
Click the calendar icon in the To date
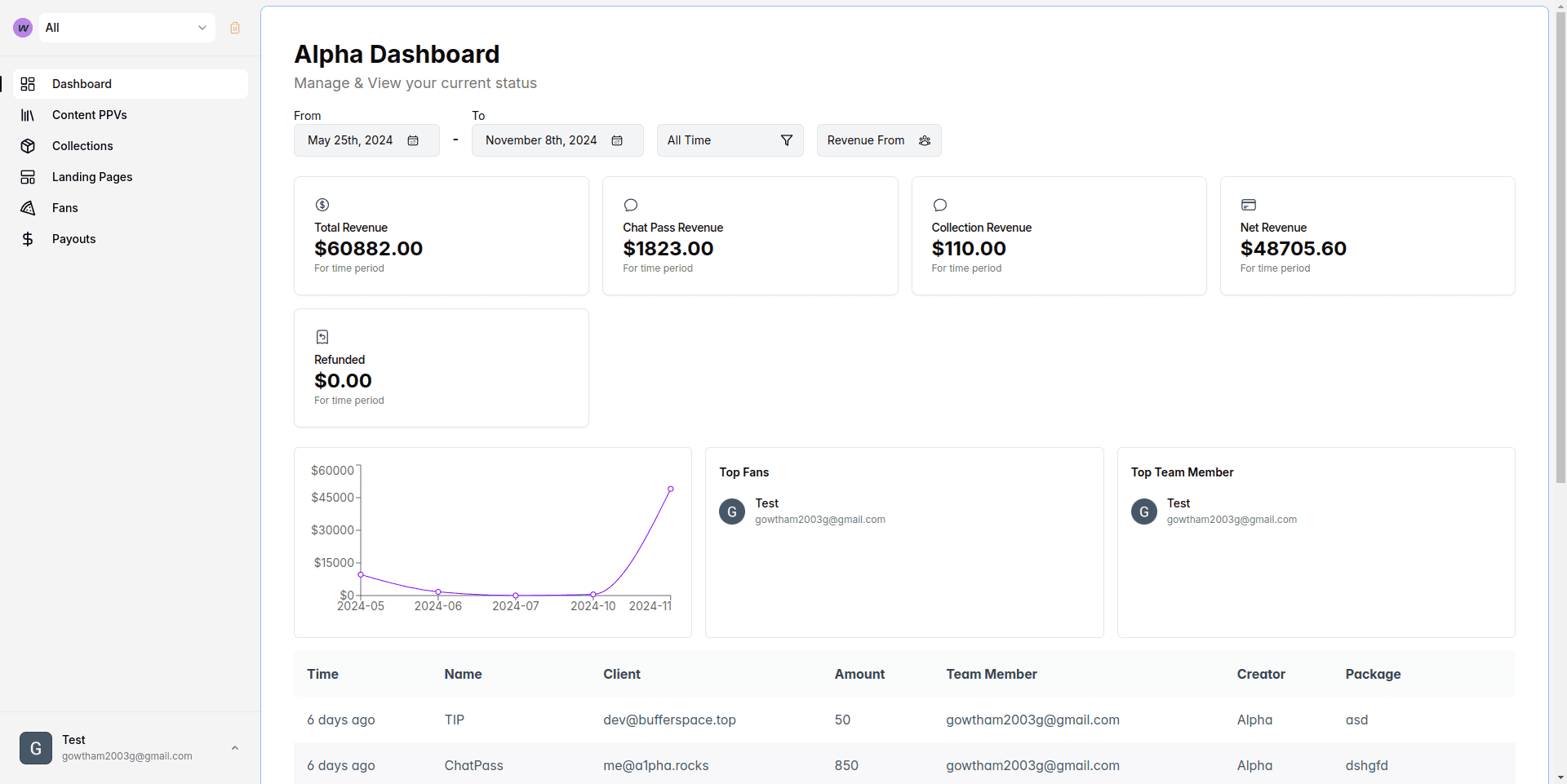(617, 140)
